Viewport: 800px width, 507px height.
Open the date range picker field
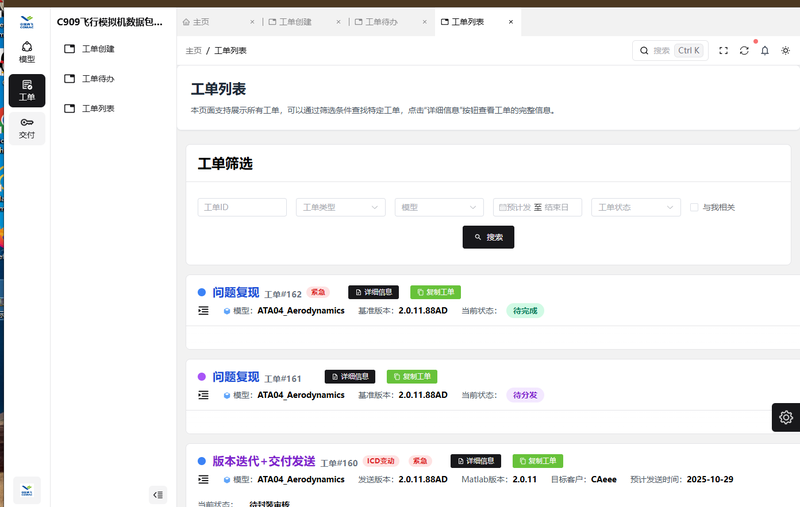[x=537, y=207]
